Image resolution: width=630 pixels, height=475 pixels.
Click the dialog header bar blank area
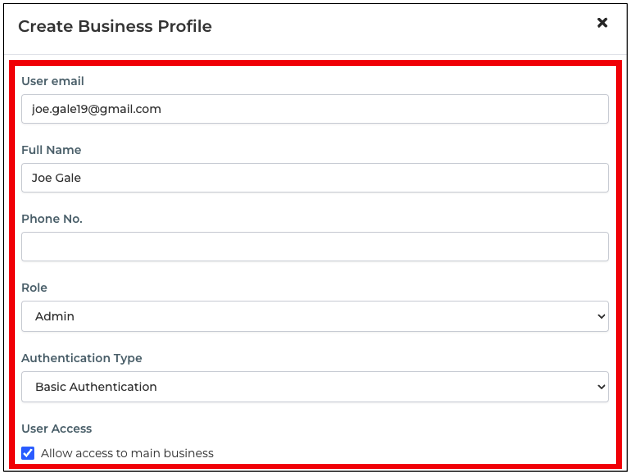coord(400,27)
